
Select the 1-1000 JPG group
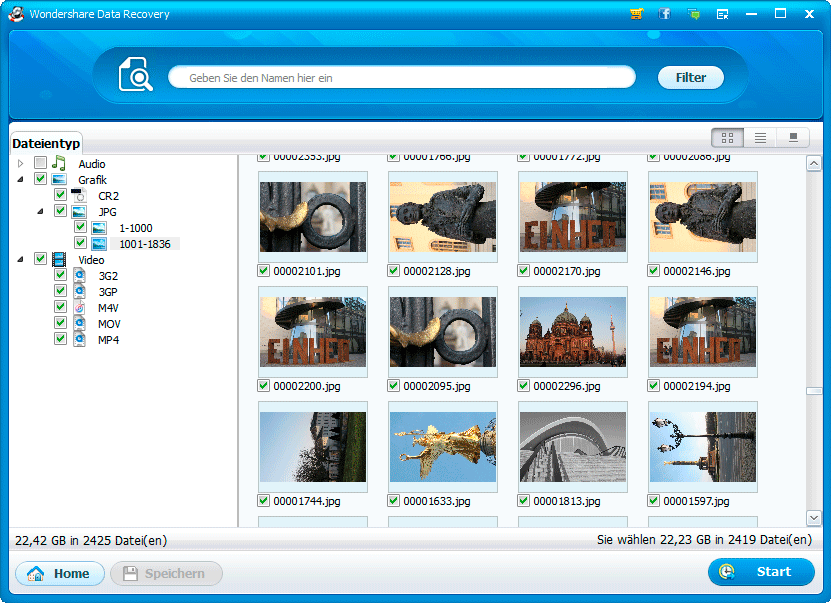(135, 228)
